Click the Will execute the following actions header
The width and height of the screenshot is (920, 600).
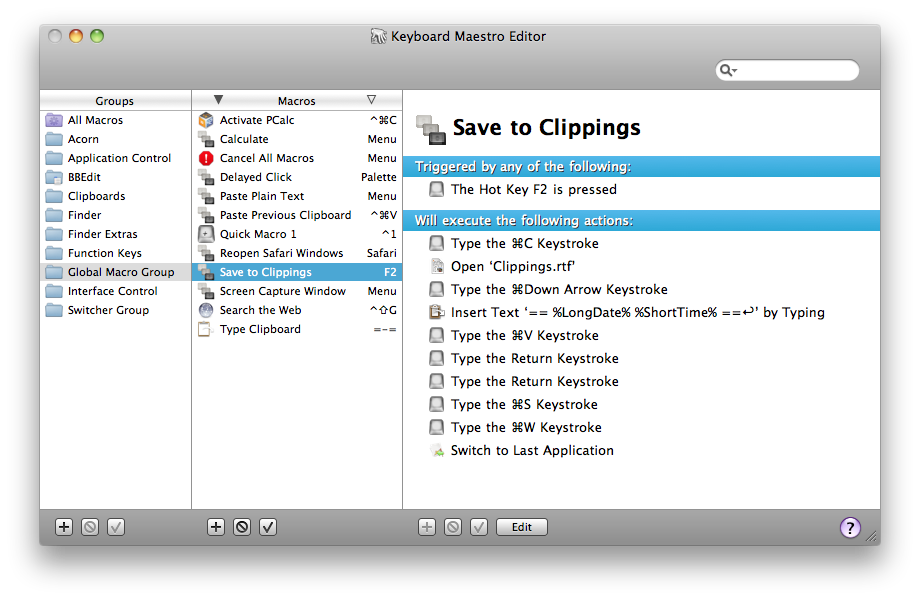click(641, 221)
